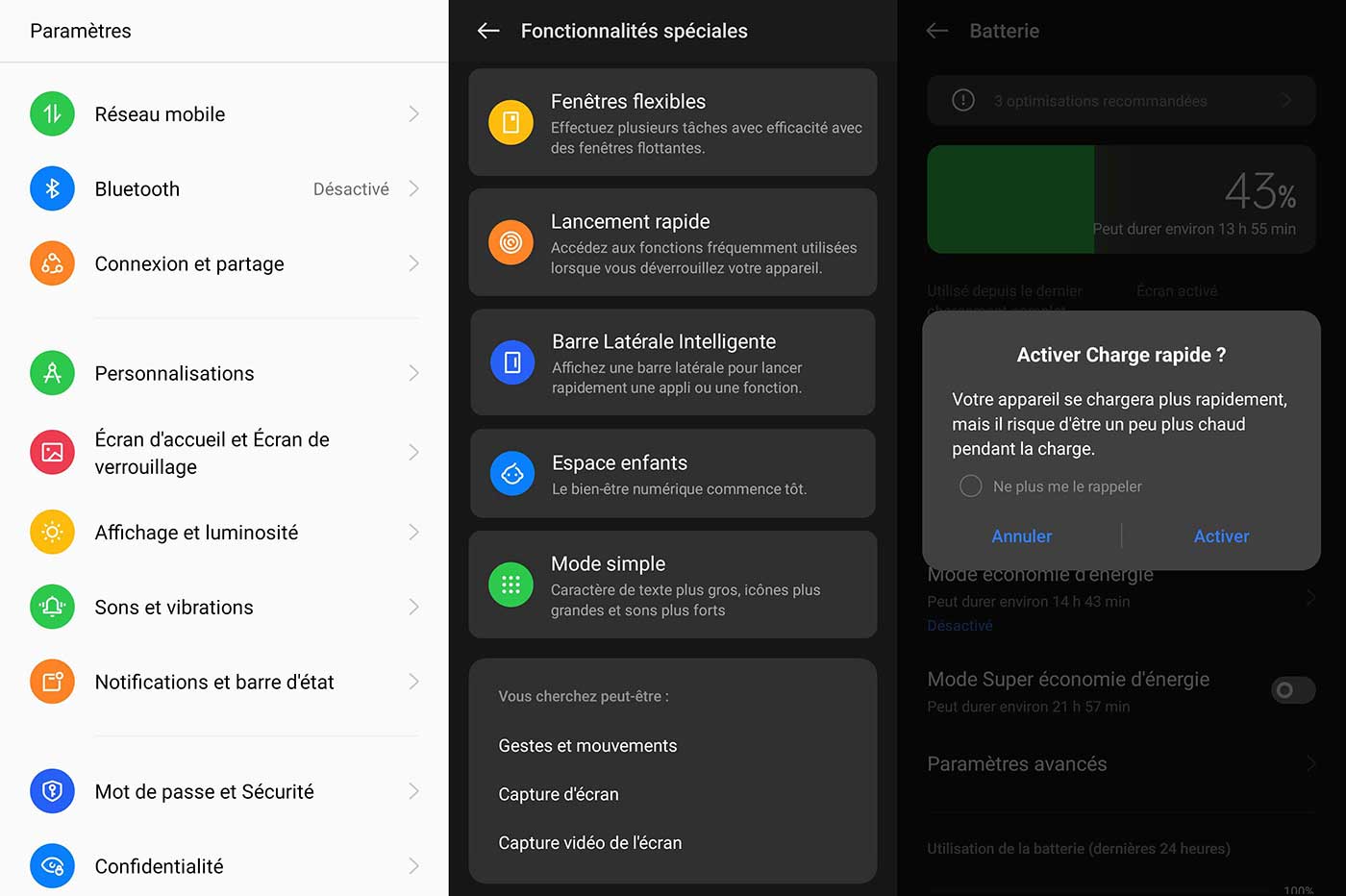
Task: Go back from the Batterie screen arrow
Action: tap(937, 31)
